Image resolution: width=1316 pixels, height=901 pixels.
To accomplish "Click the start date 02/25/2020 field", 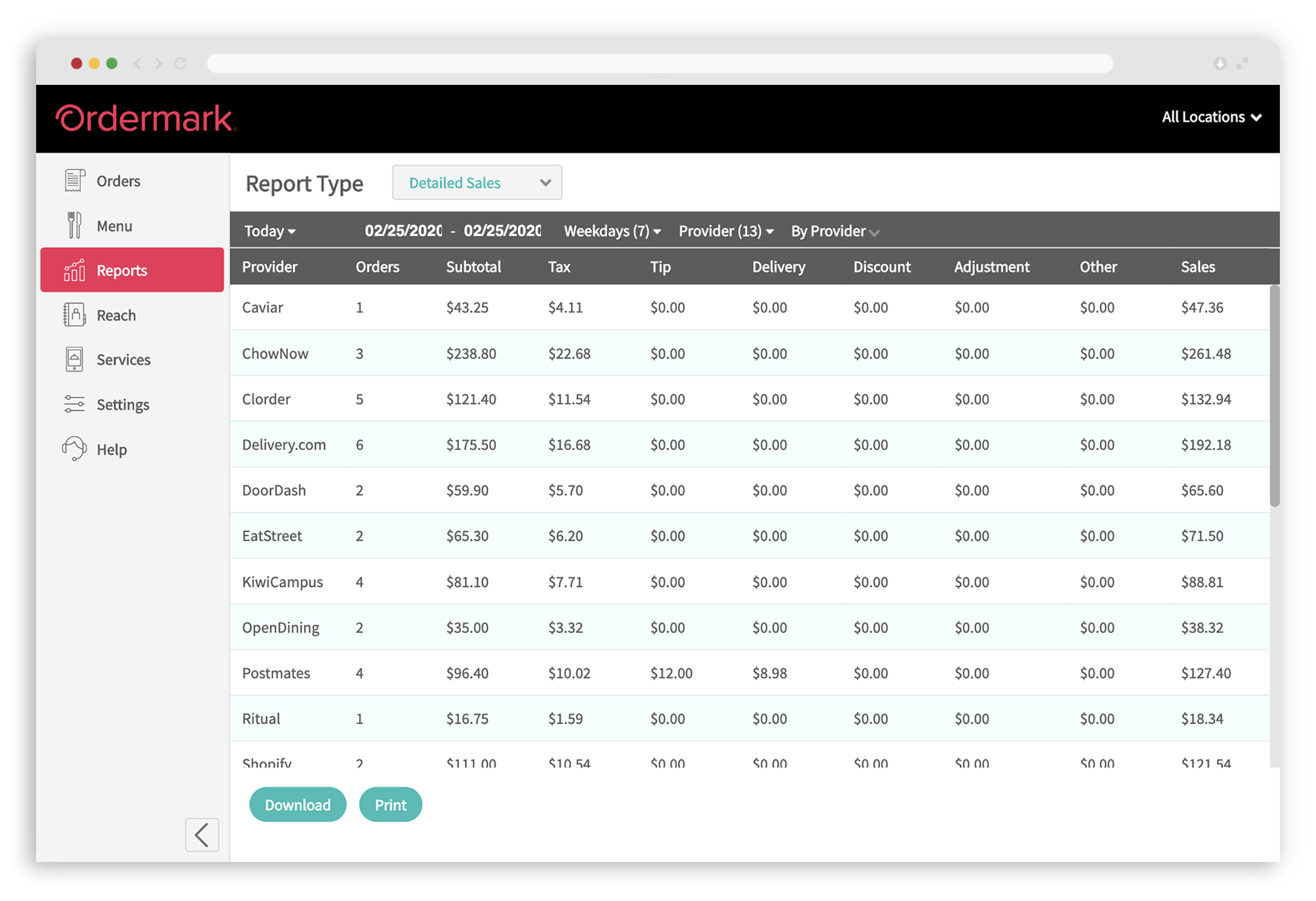I will pyautogui.click(x=404, y=230).
